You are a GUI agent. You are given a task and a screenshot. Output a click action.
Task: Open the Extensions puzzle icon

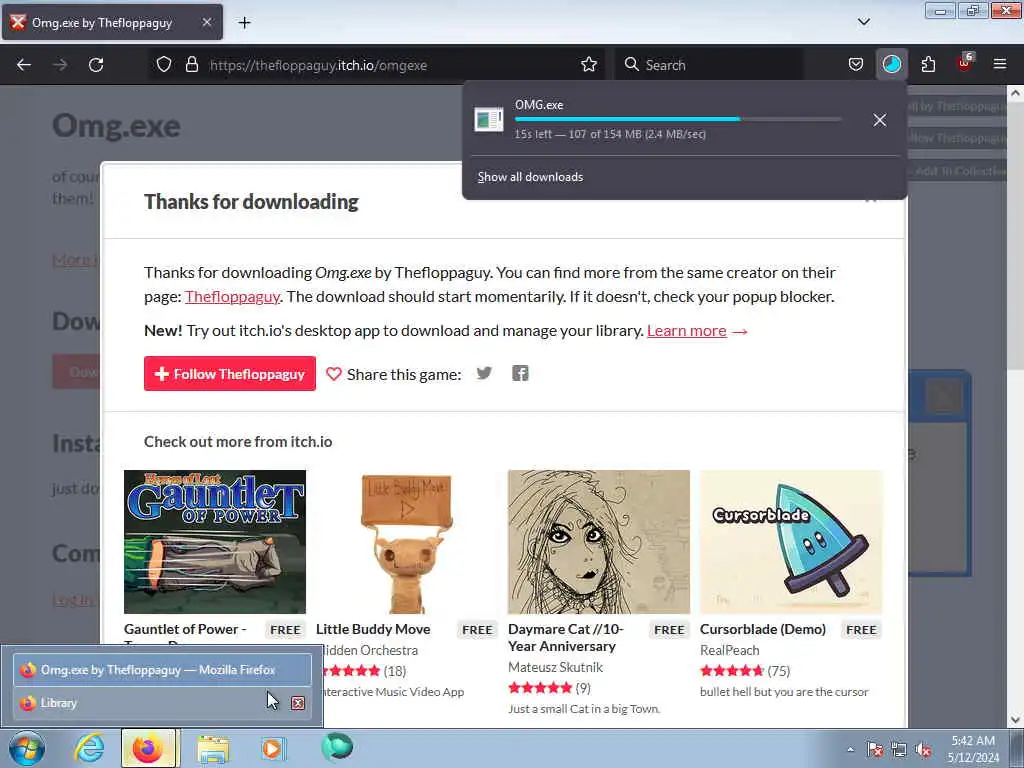tap(928, 65)
